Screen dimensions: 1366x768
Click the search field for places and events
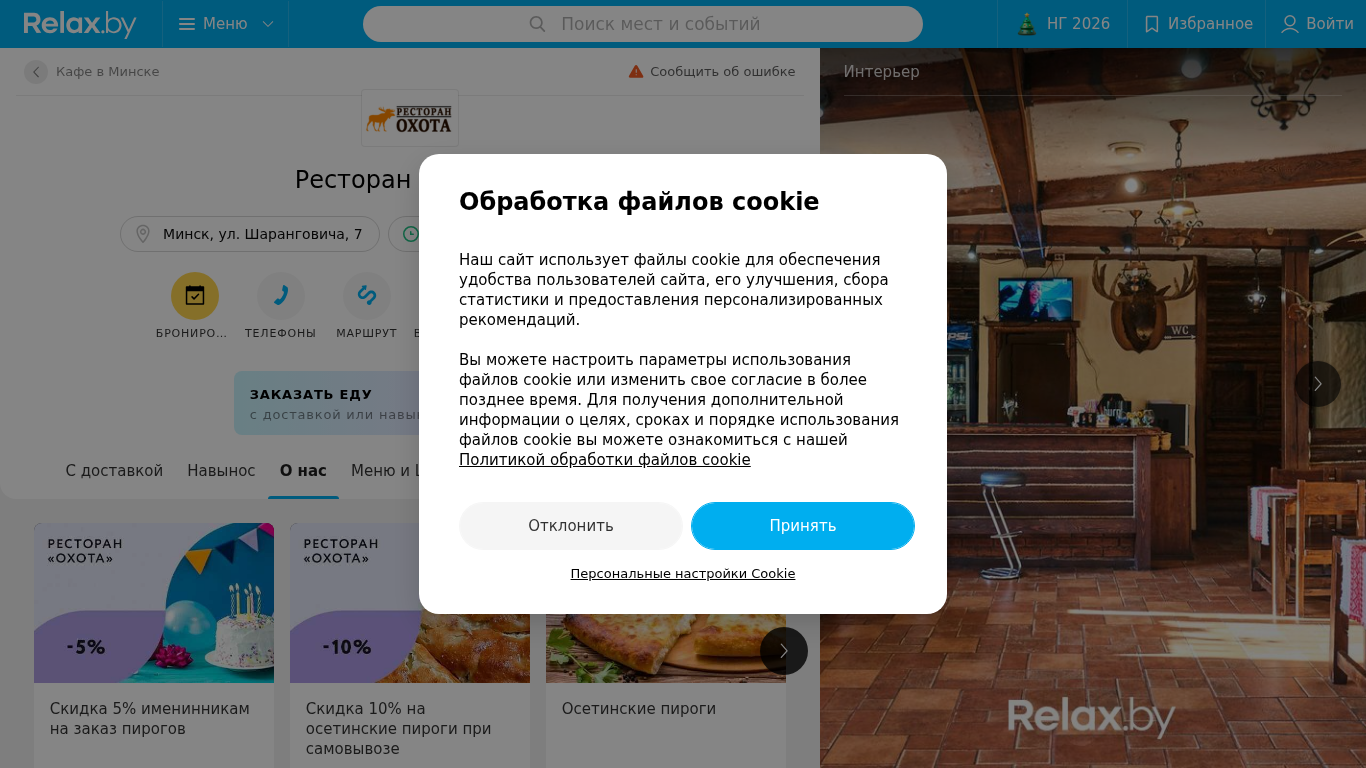pyautogui.click(x=643, y=24)
